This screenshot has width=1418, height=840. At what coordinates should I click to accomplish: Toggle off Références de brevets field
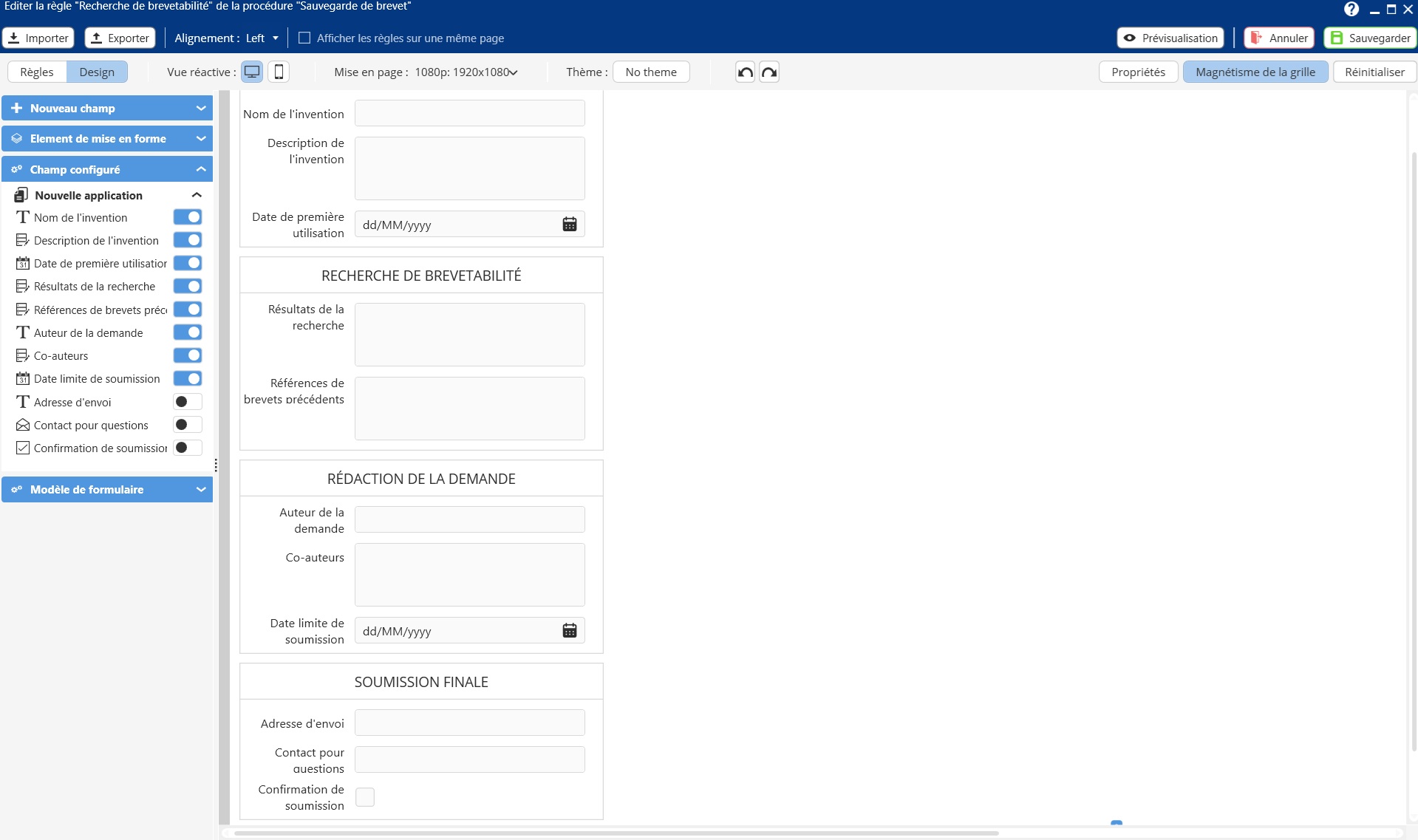pos(188,310)
